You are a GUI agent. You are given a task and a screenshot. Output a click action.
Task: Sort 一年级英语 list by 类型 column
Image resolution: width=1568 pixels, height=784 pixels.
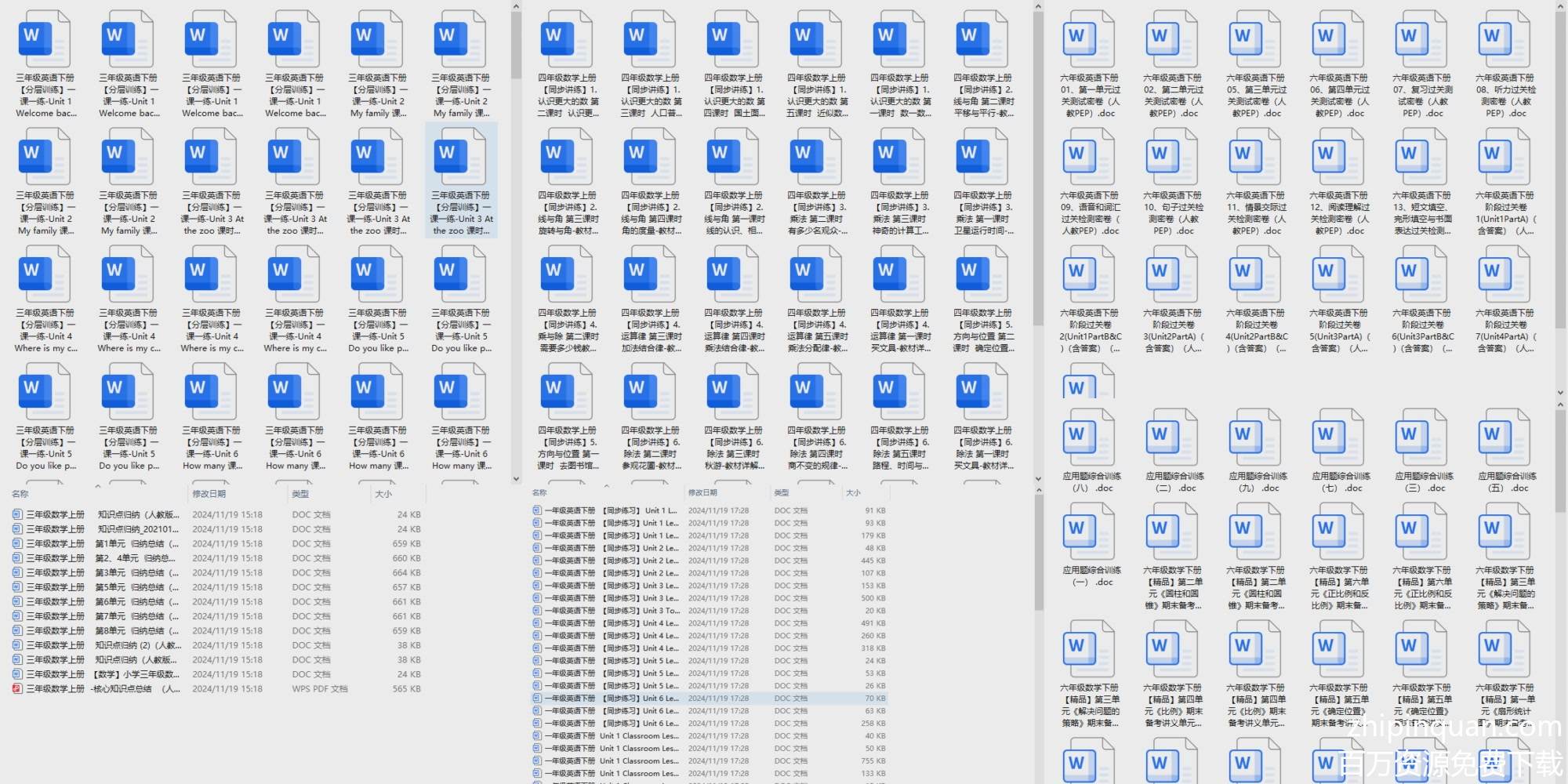point(782,493)
